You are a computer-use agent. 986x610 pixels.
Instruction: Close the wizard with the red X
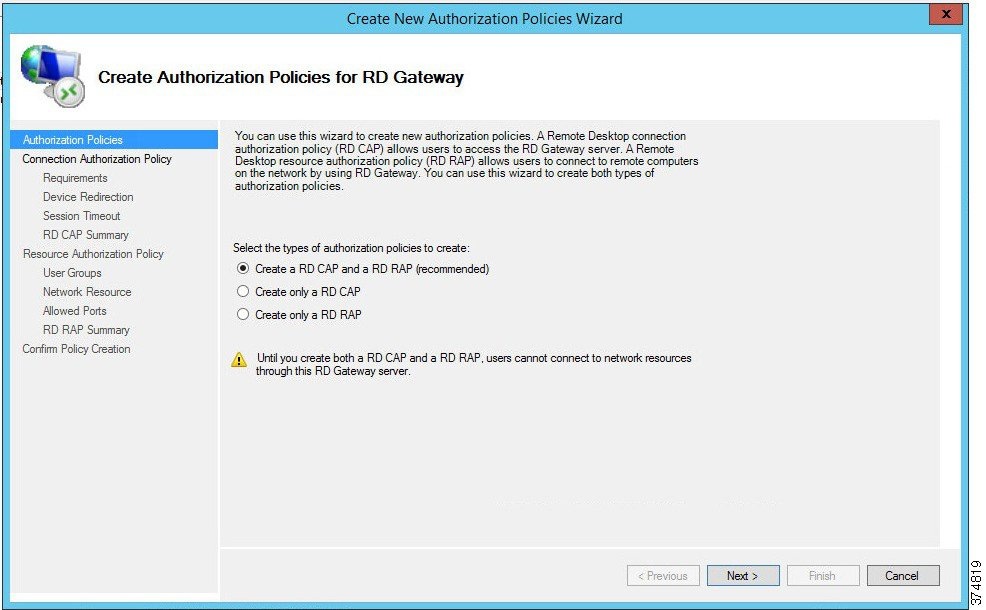945,14
